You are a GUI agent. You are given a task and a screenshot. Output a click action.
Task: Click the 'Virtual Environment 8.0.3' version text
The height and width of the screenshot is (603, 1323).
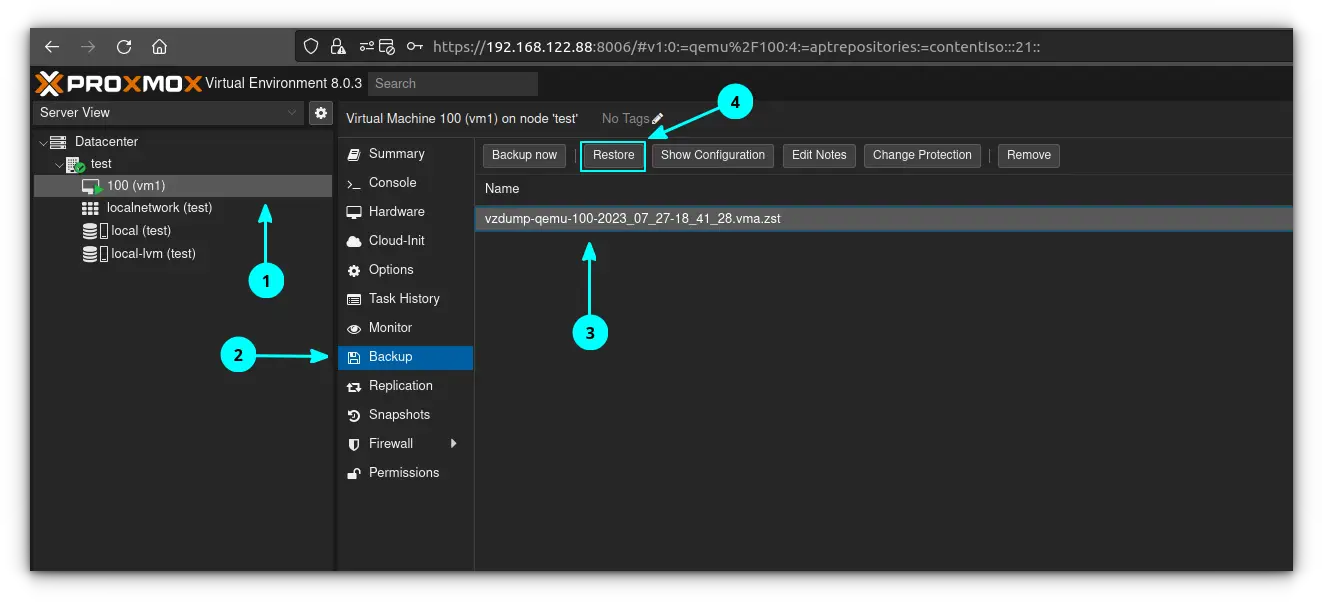pyautogui.click(x=284, y=83)
